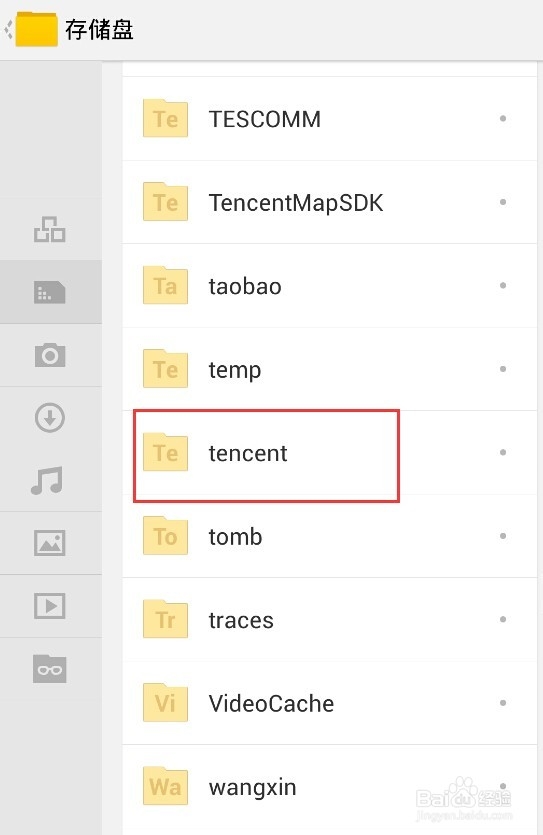Open the camera category in sidebar
Viewport: 543px width, 835px height.
coord(50,355)
